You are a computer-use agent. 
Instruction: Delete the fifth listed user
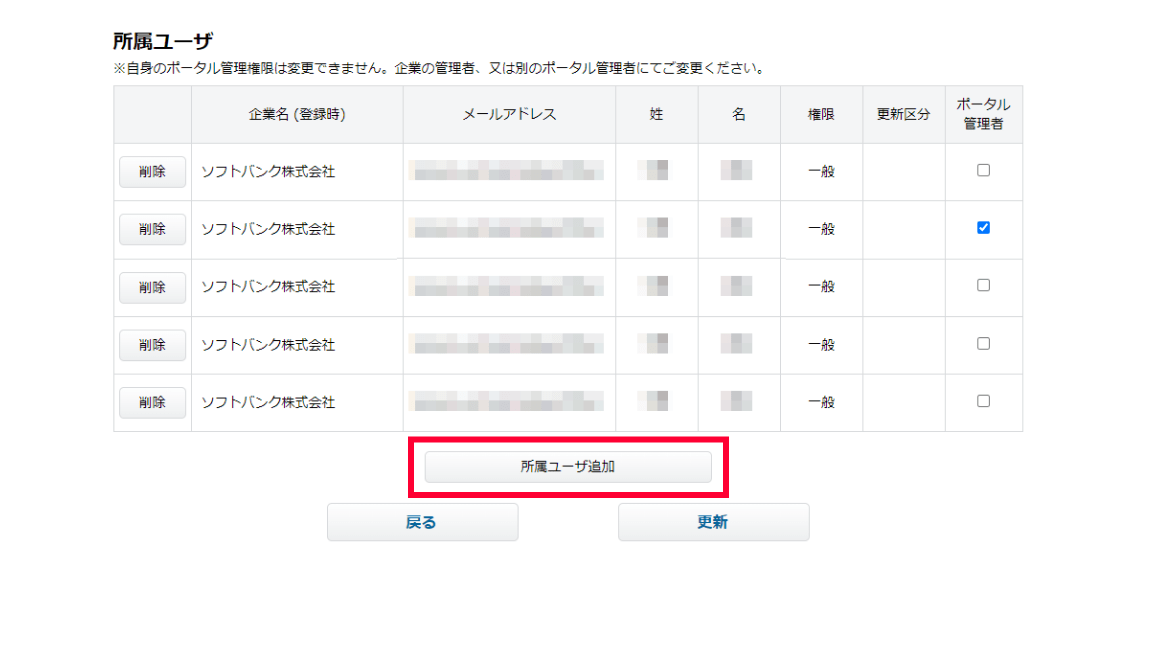point(152,402)
